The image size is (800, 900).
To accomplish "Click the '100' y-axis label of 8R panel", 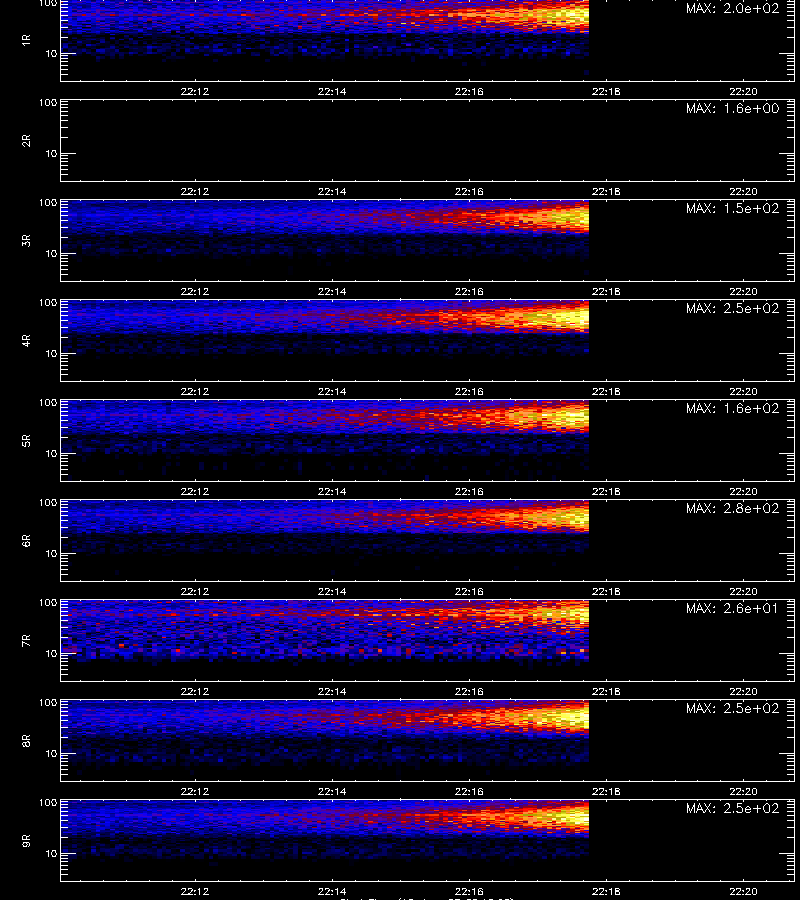I will (x=48, y=703).
